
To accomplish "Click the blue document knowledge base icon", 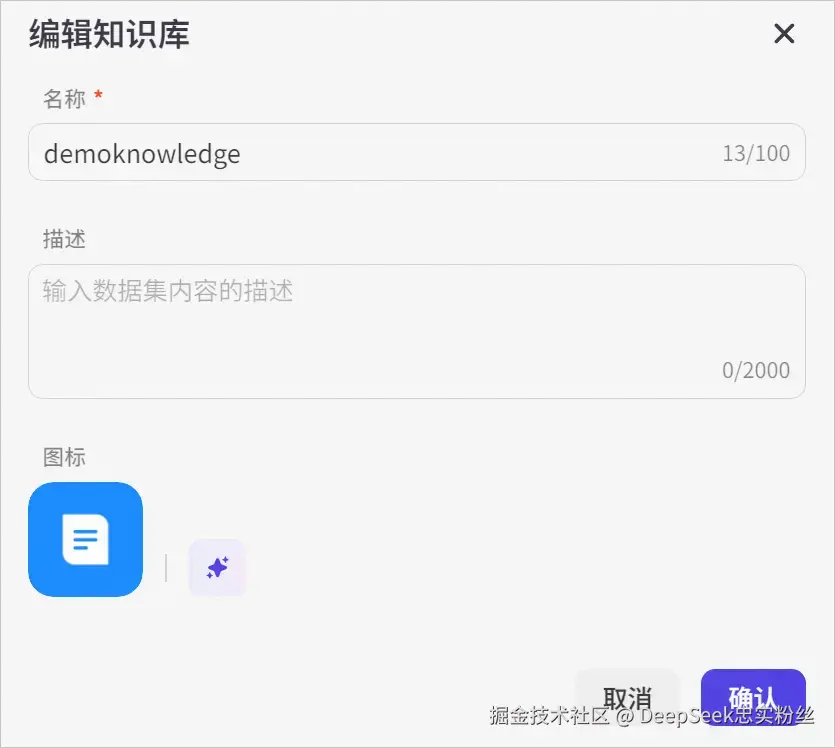I will [x=85, y=539].
